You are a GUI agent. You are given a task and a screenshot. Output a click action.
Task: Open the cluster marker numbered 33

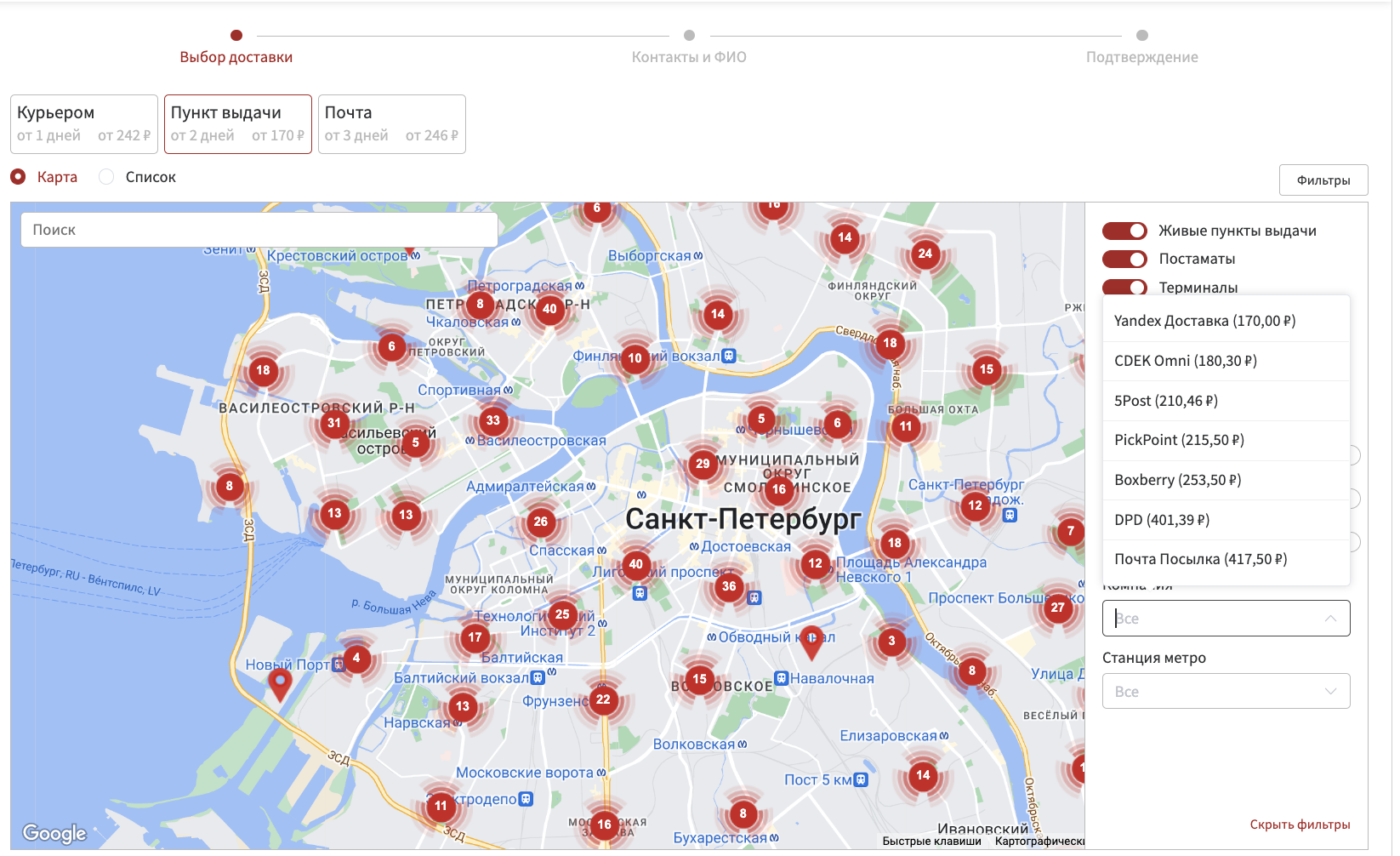pos(493,420)
